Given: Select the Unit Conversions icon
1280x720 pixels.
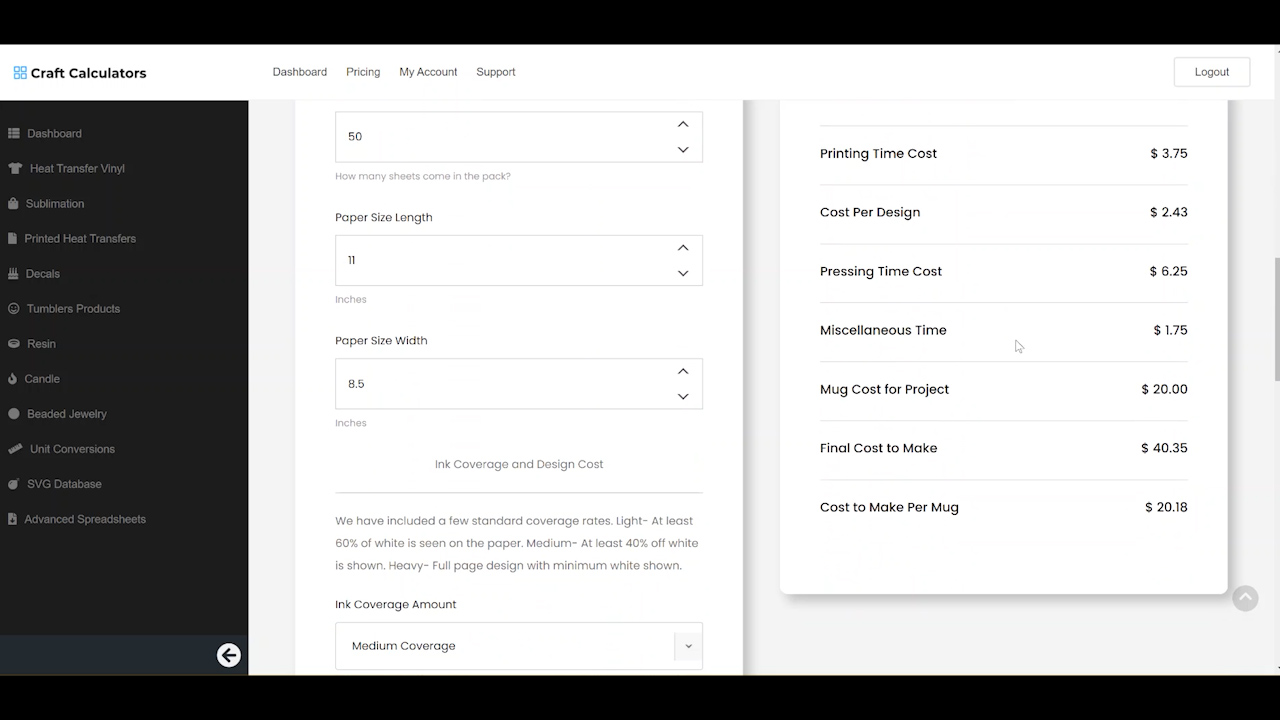Looking at the screenshot, I should [15, 448].
